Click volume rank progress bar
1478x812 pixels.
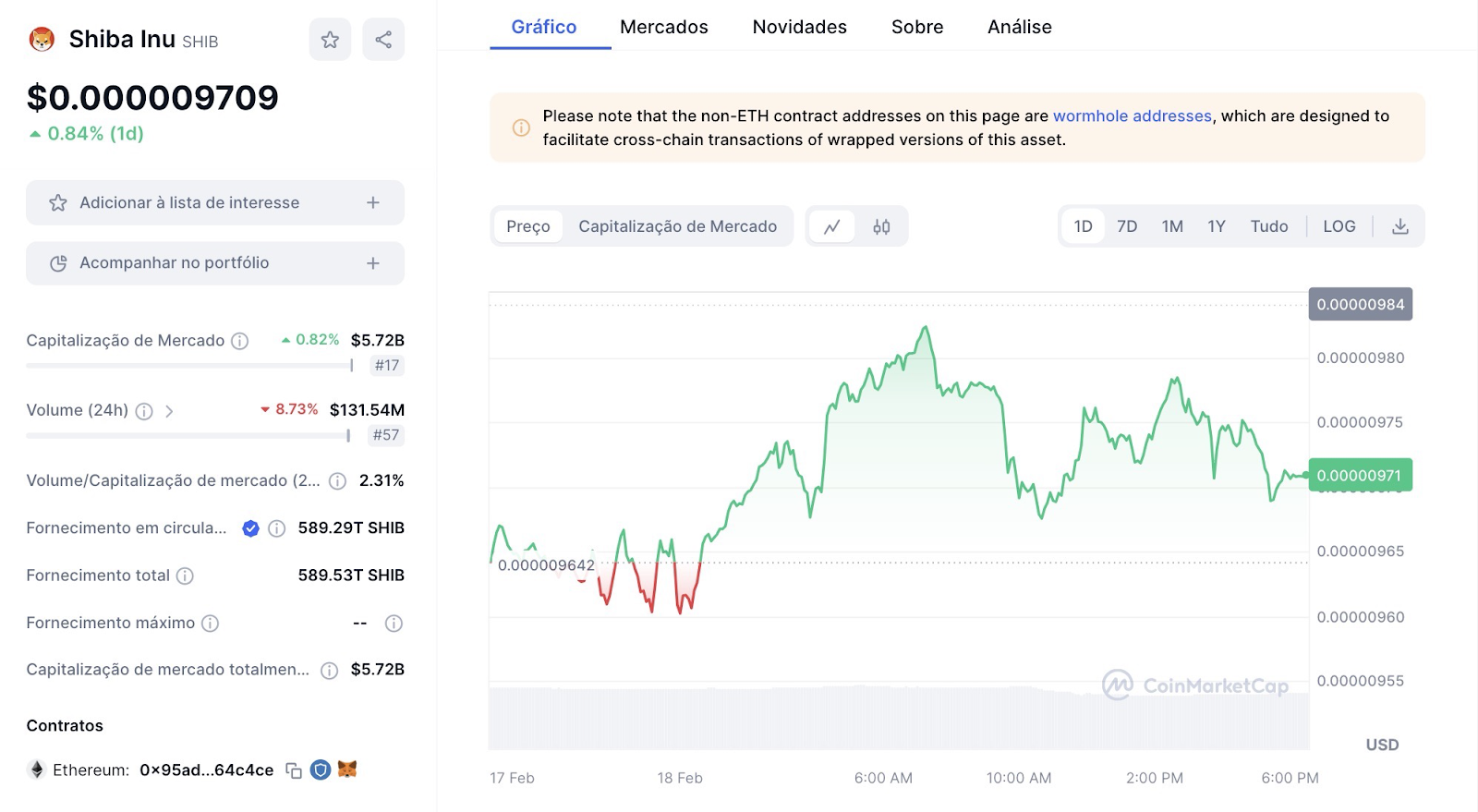click(x=188, y=435)
